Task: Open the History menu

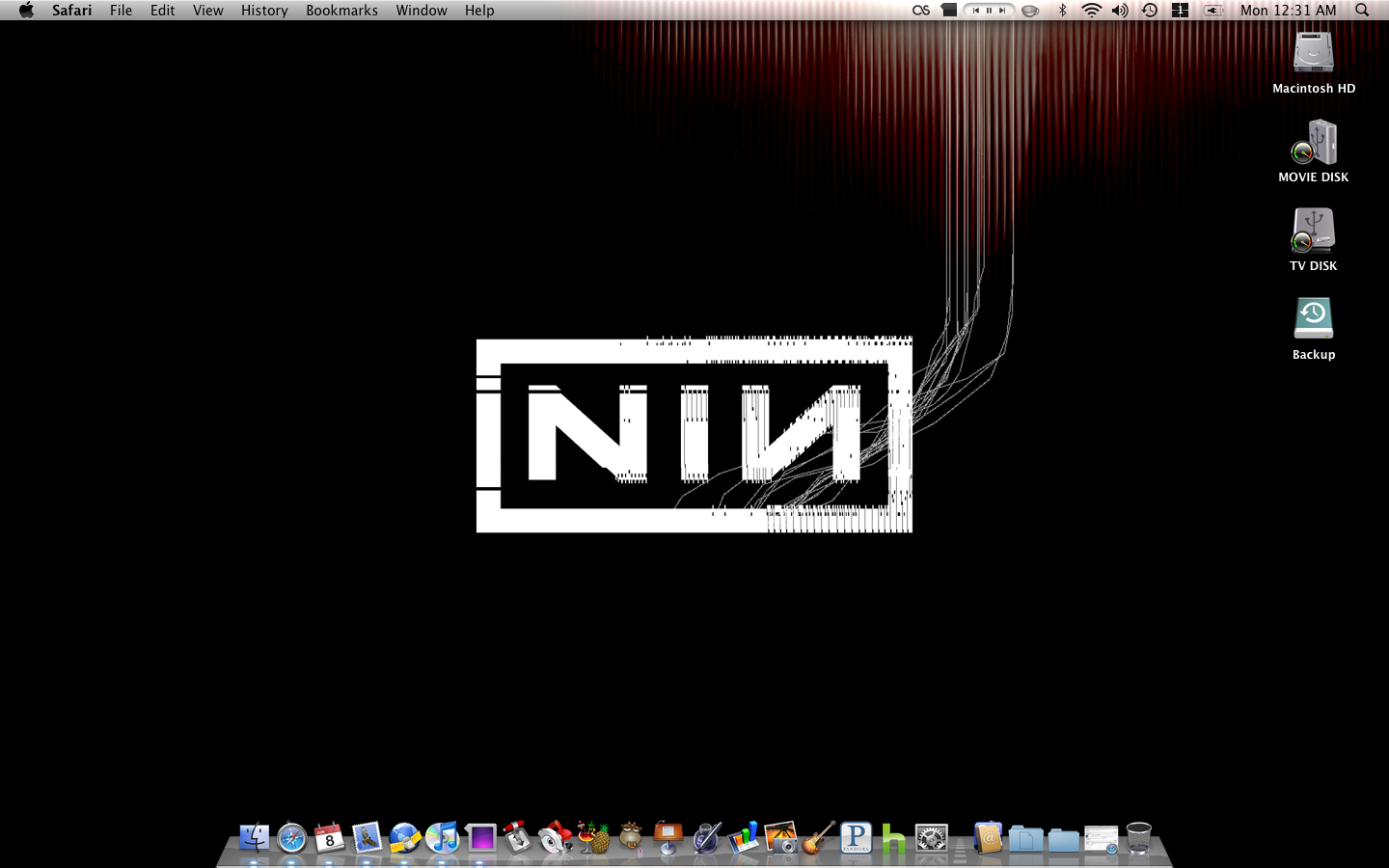Action: coord(264,11)
